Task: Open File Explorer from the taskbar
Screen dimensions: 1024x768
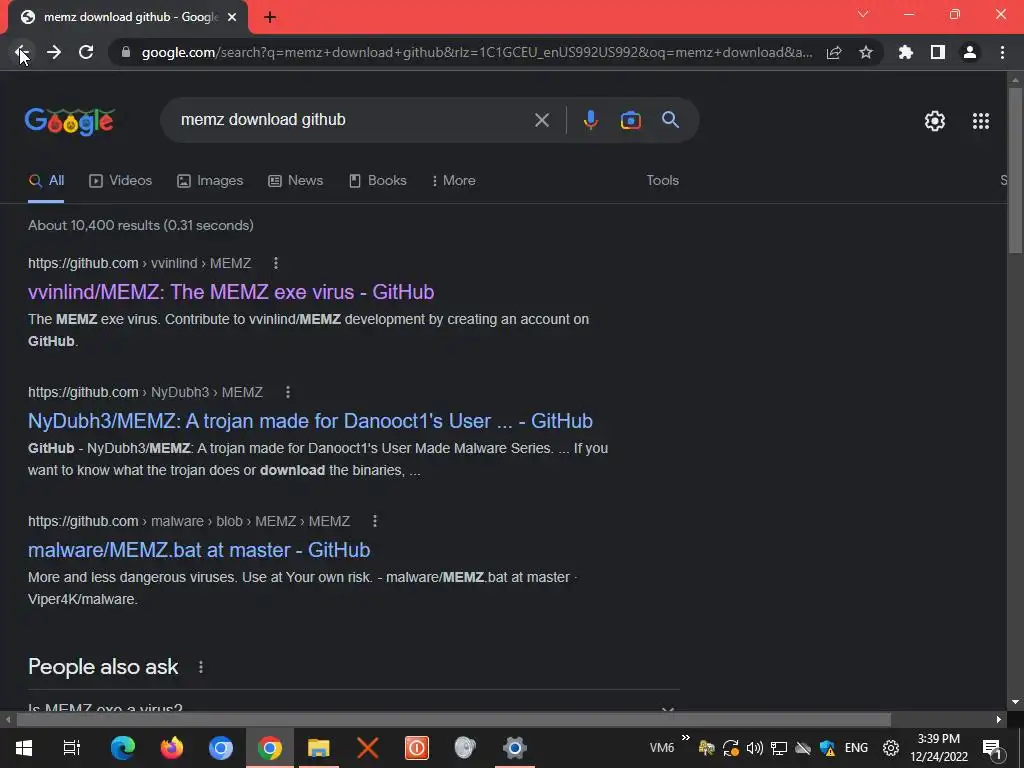Action: pos(319,748)
